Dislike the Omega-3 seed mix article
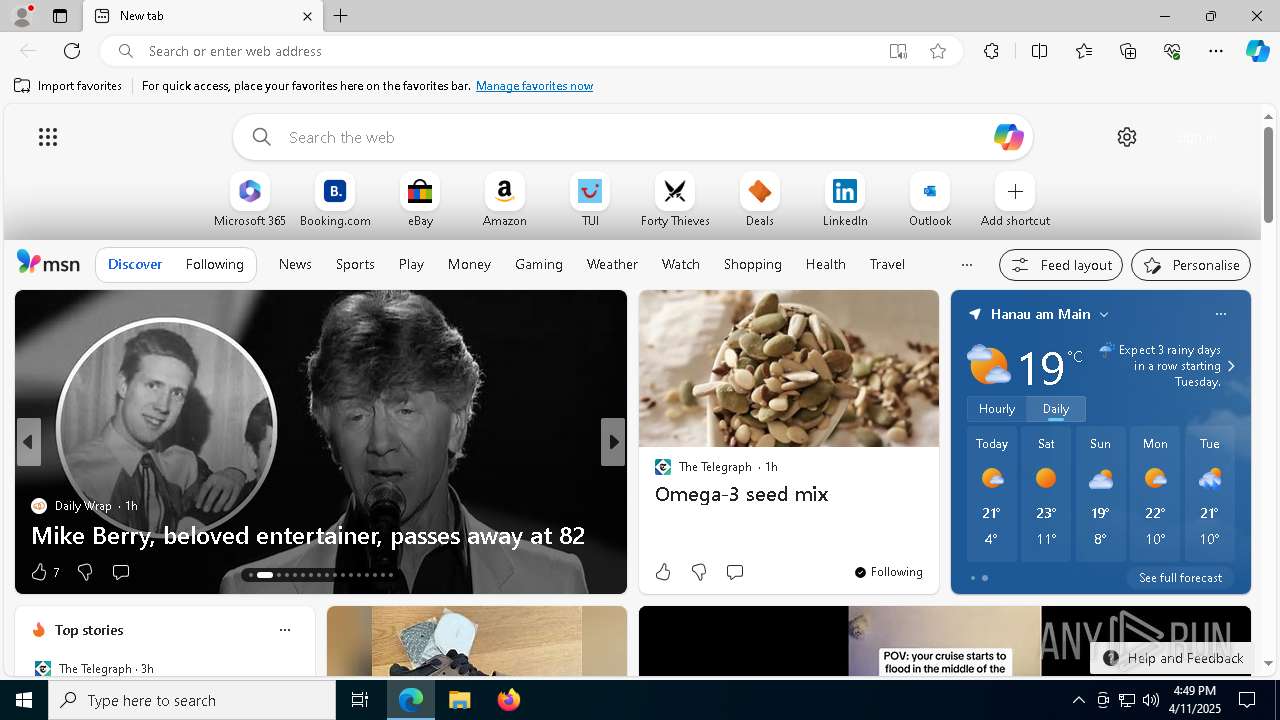Image resolution: width=1280 pixels, height=720 pixels. [699, 572]
